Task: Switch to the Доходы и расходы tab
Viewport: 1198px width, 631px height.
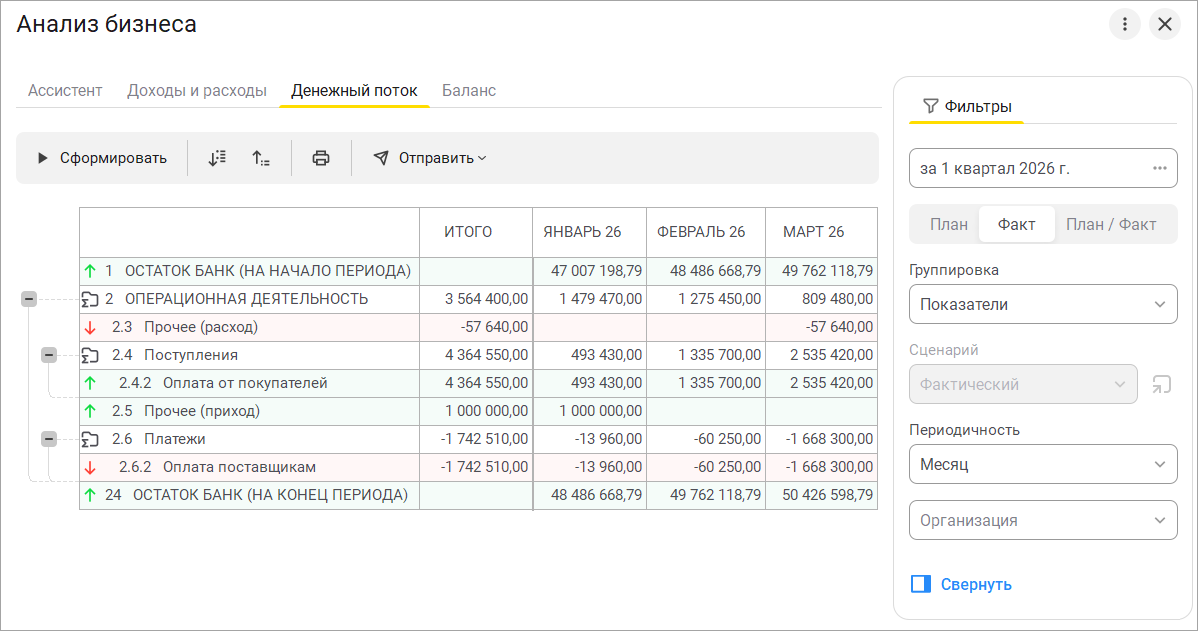Action: [x=196, y=90]
